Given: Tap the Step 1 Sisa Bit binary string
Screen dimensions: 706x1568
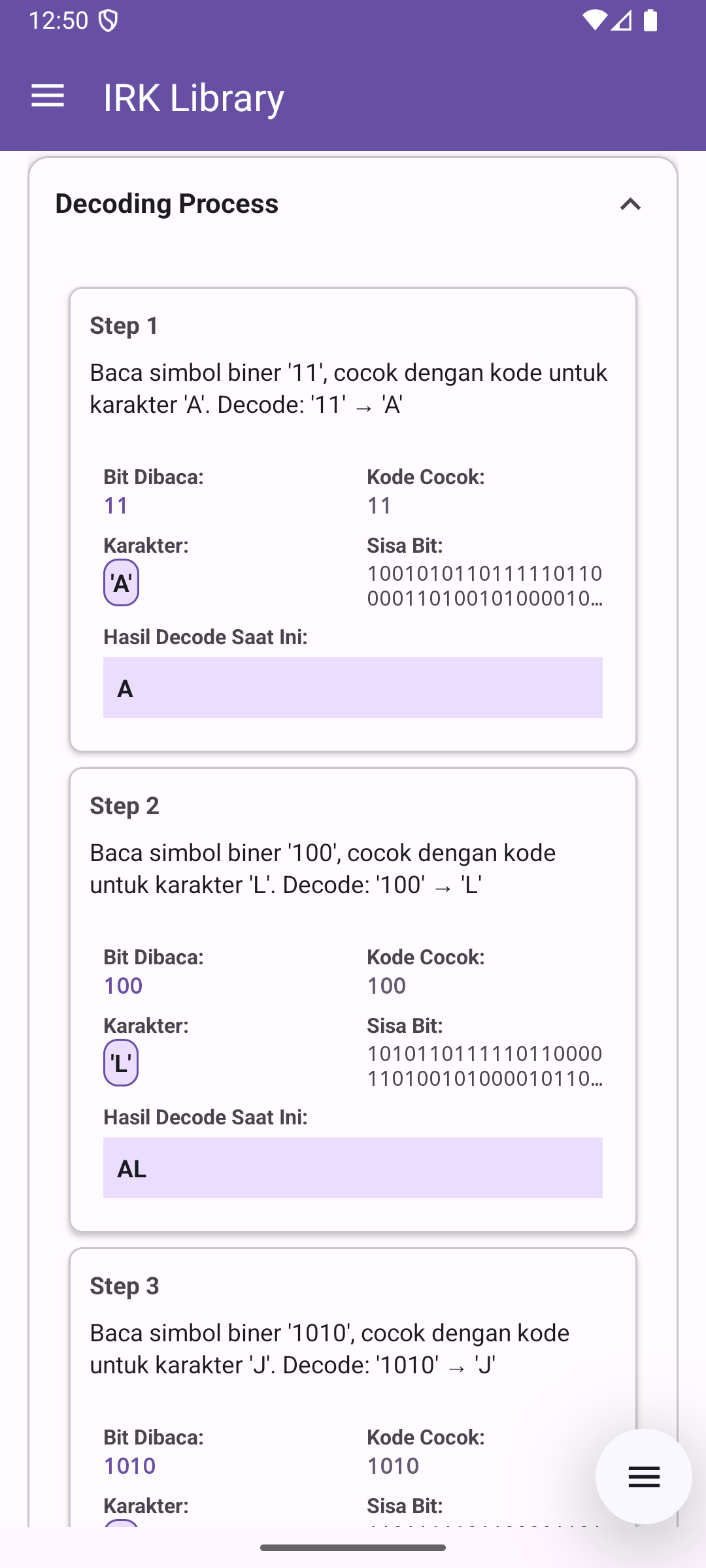Looking at the screenshot, I should point(484,586).
